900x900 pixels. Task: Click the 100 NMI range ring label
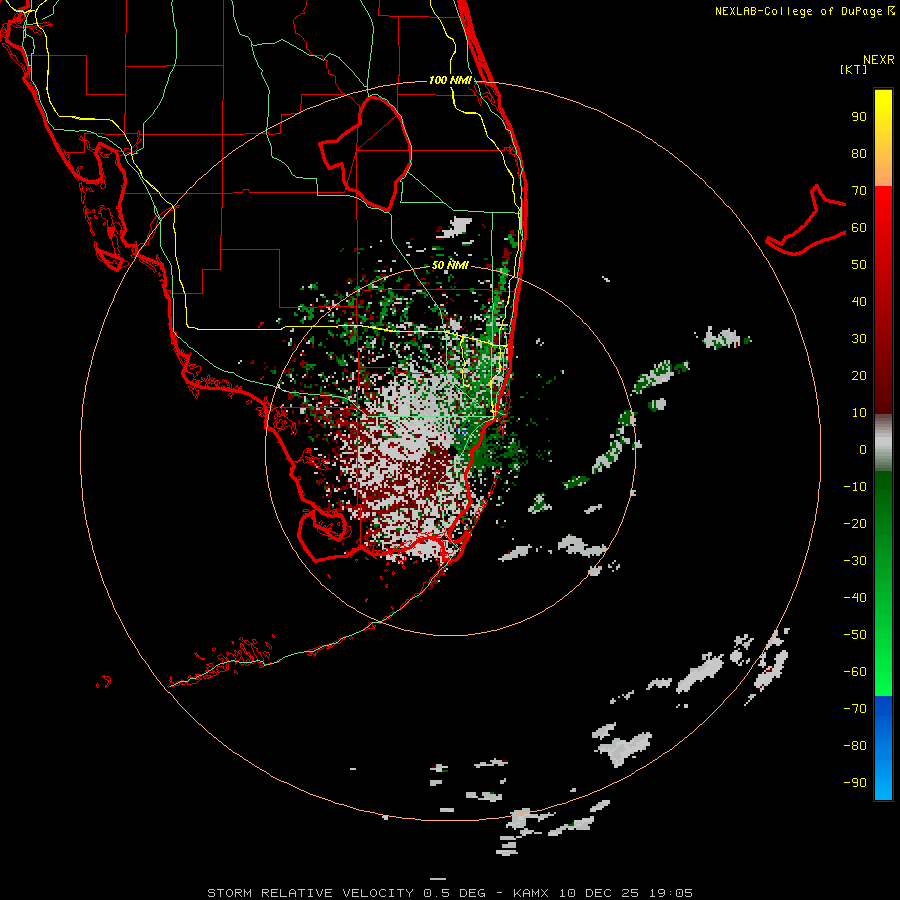click(450, 80)
